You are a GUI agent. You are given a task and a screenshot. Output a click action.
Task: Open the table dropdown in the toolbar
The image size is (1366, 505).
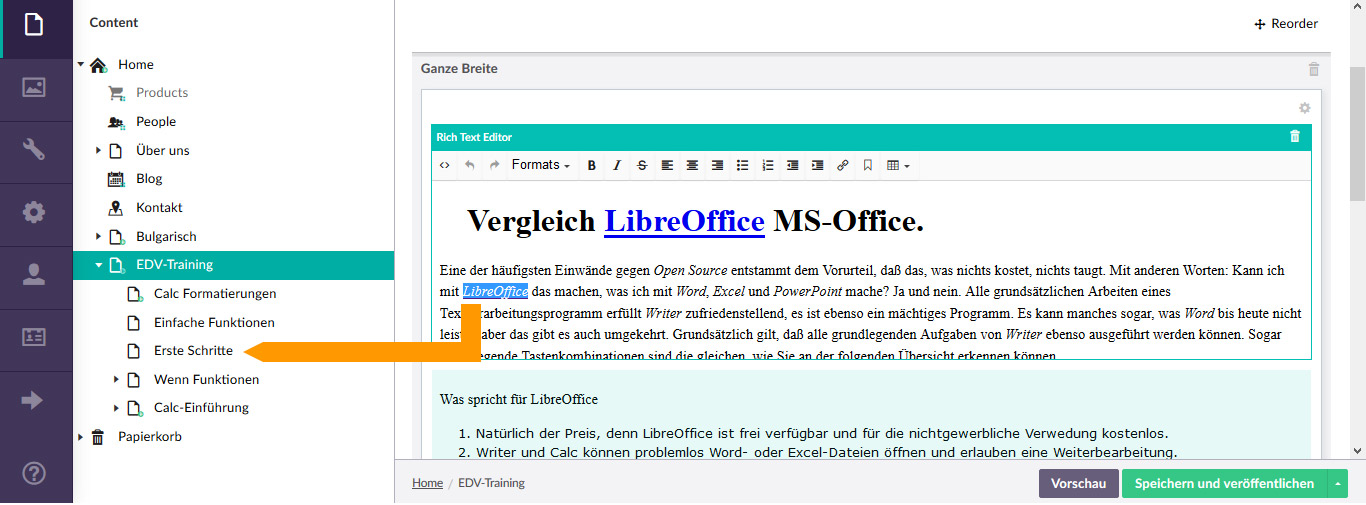click(898, 165)
